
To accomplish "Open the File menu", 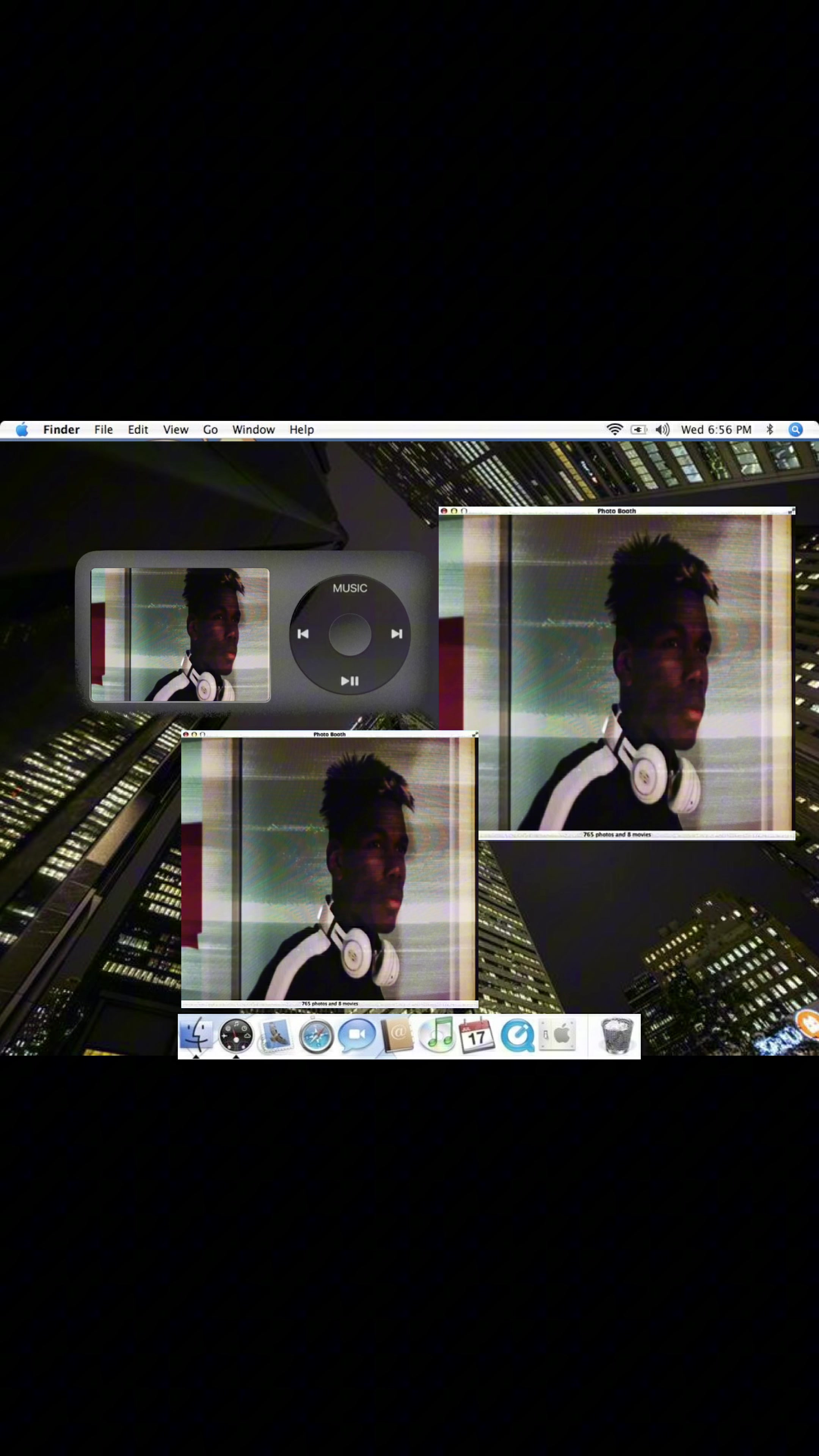I will (104, 430).
